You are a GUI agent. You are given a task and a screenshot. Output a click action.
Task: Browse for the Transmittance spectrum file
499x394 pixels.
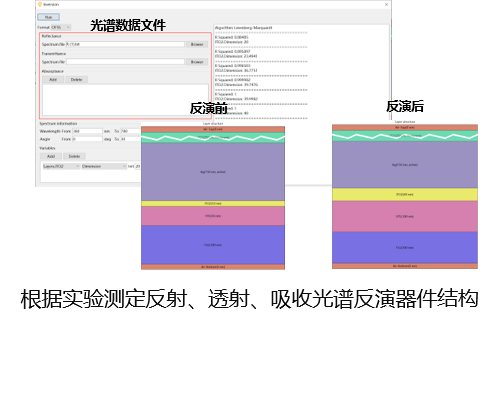197,62
